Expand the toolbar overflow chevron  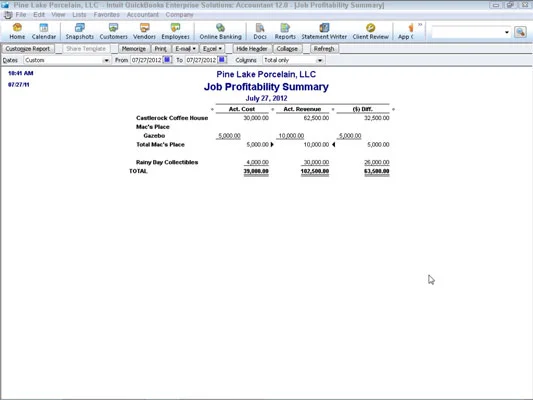pos(420,24)
